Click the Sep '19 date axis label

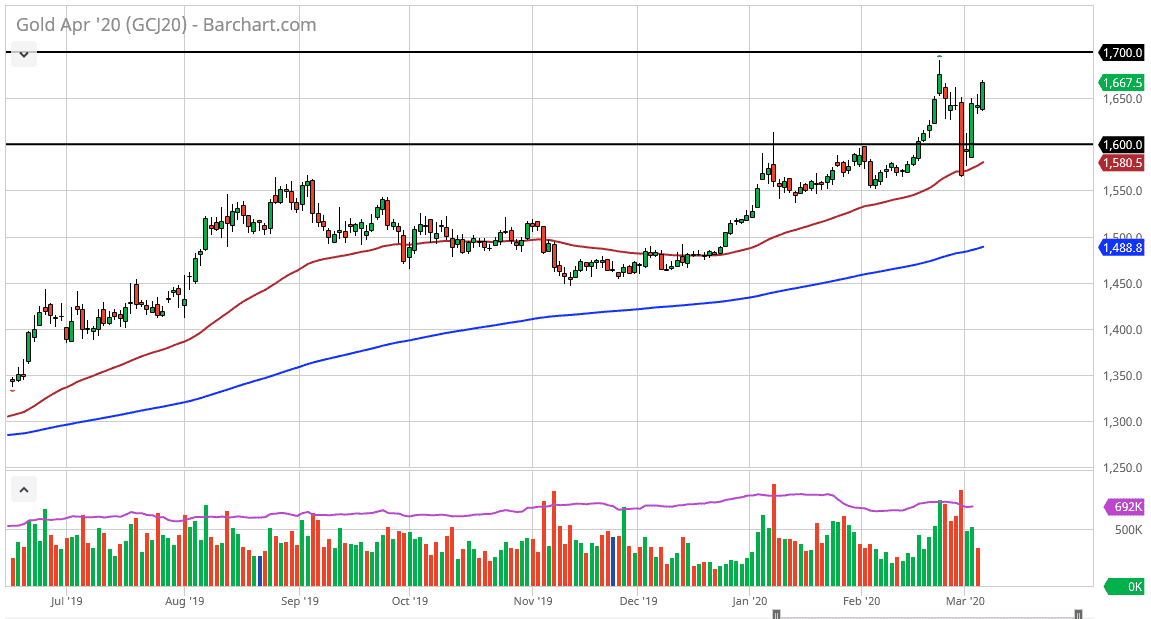[299, 601]
